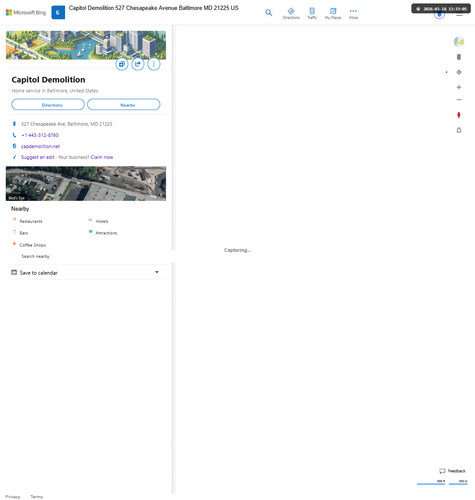Click the Microsoft Bing logo
Image resolution: width=475 pixels, height=500 pixels.
(x=26, y=13)
